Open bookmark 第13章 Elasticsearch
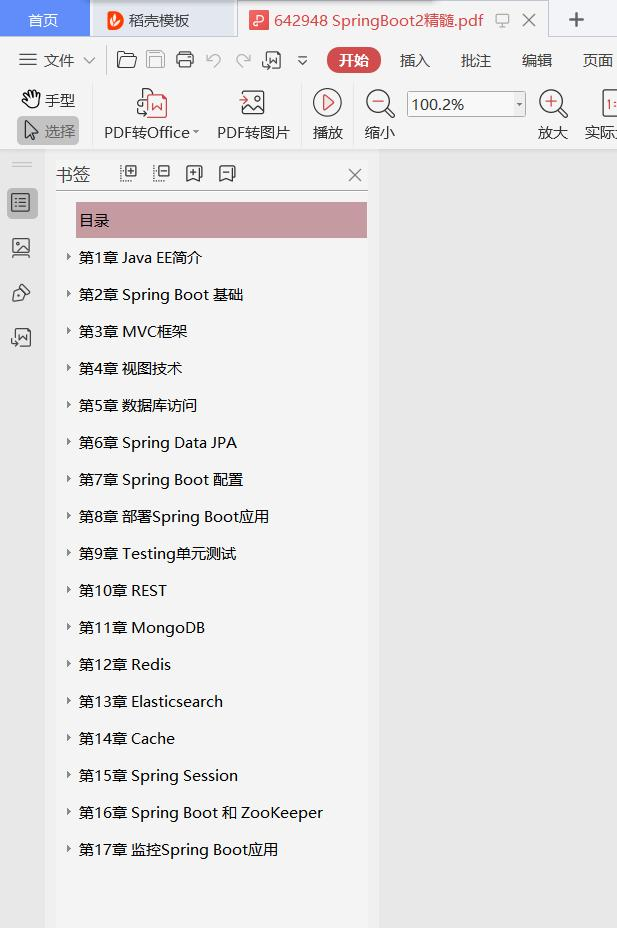 [x=151, y=702]
